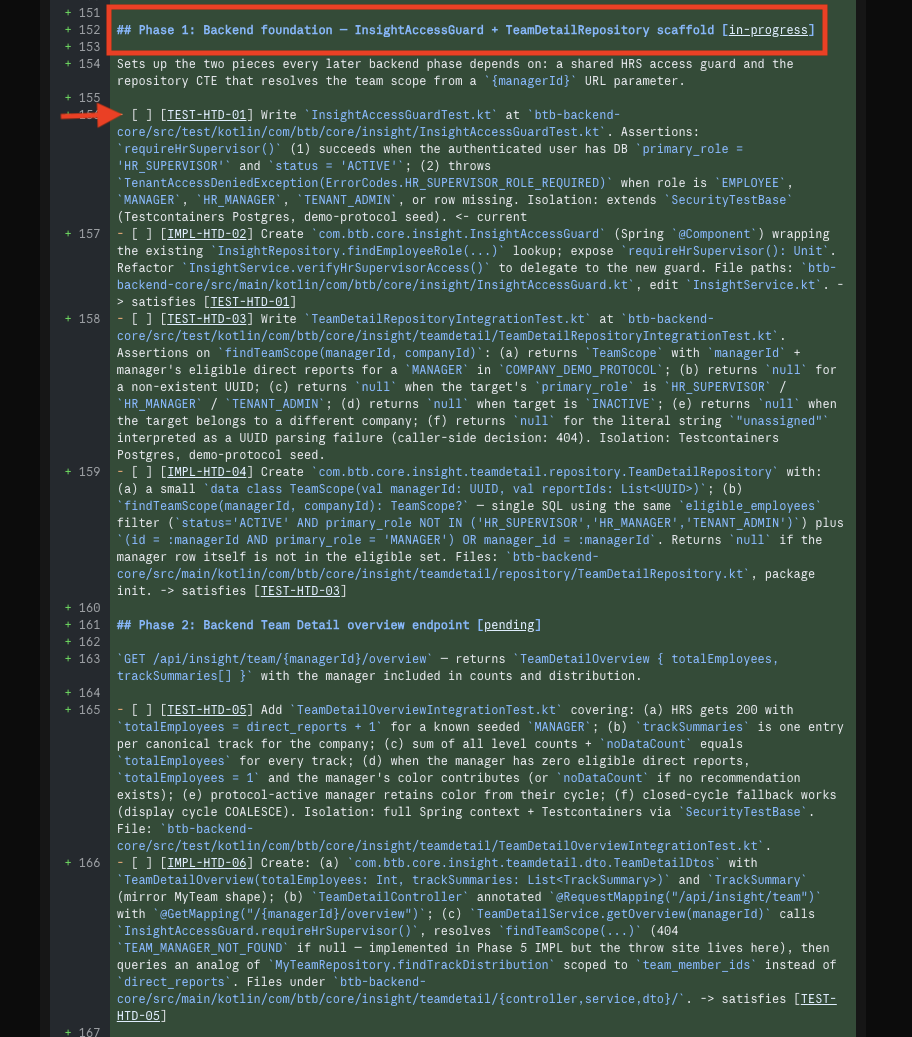Click the `InsightService.kt` file name
This screenshot has width=912, height=1037.
(x=754, y=285)
